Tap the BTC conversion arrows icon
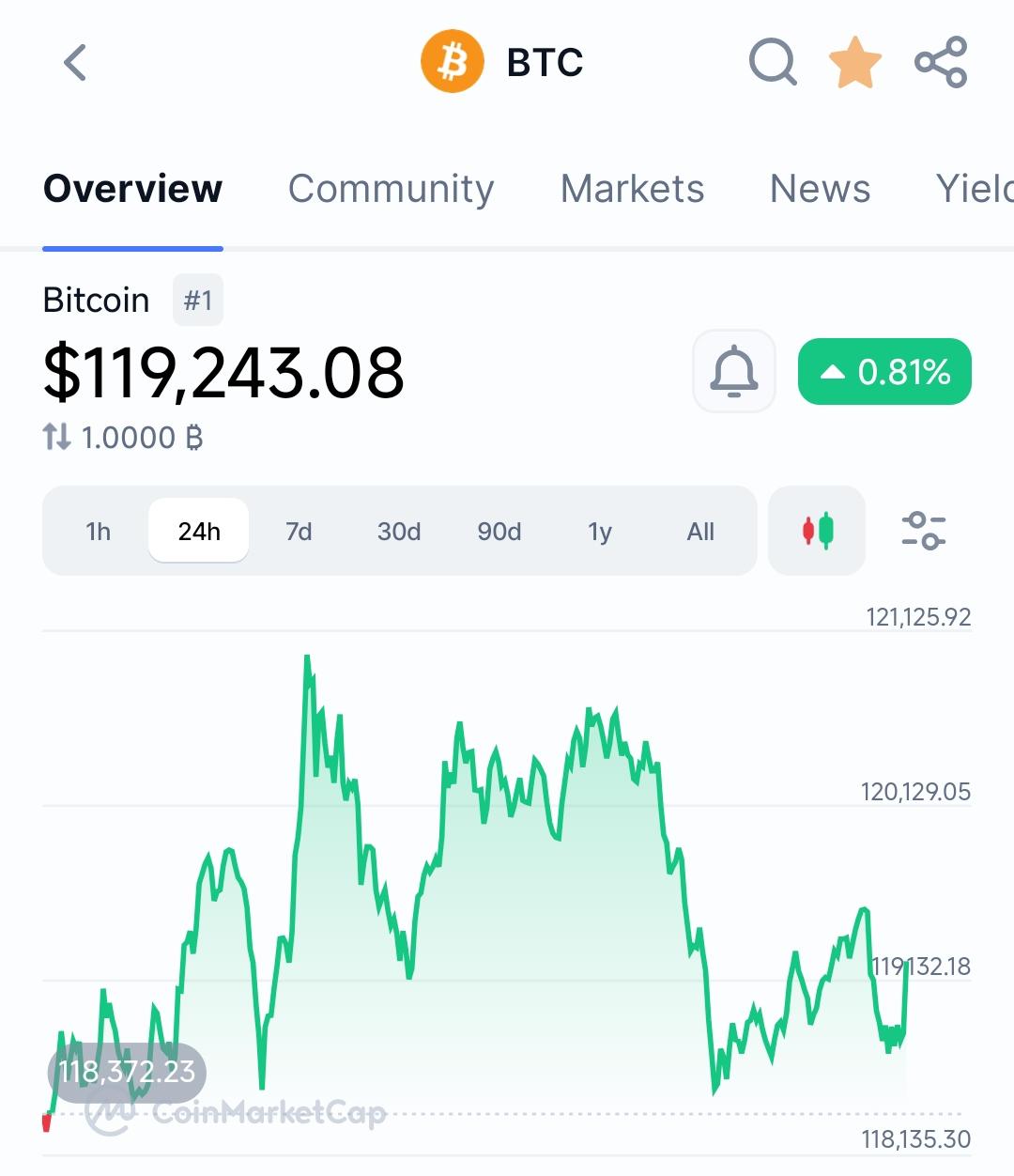This screenshot has height=1176, width=1014. 56,437
